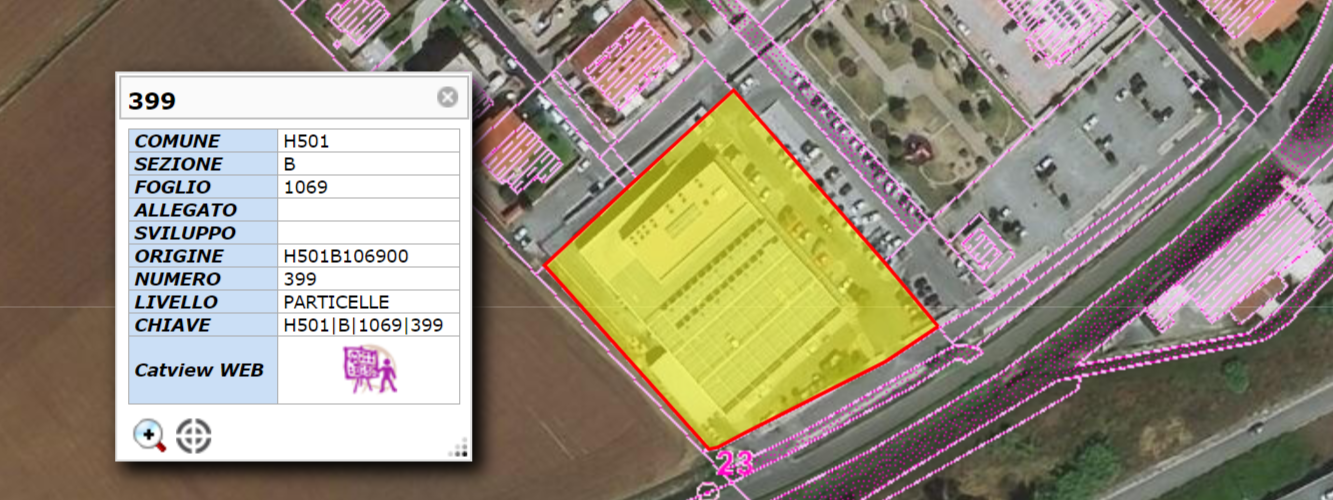Click the zoom-to-feature magnifier icon
Viewport: 1333px width, 500px height.
(149, 436)
